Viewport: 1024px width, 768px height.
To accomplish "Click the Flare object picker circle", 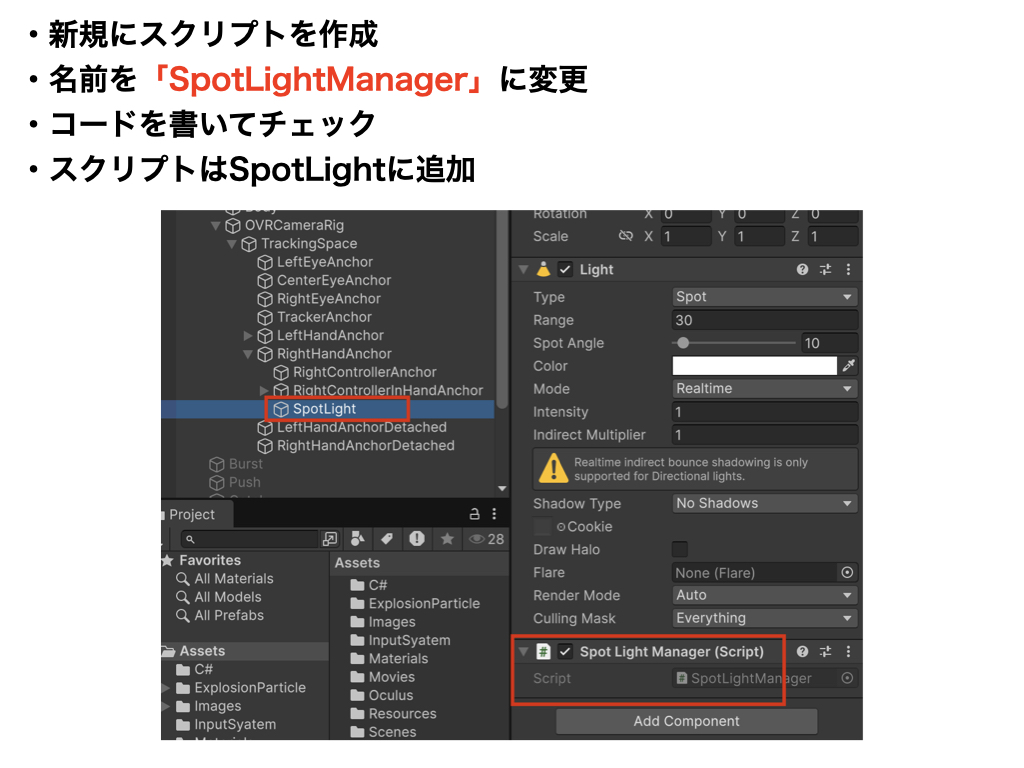I will click(847, 573).
